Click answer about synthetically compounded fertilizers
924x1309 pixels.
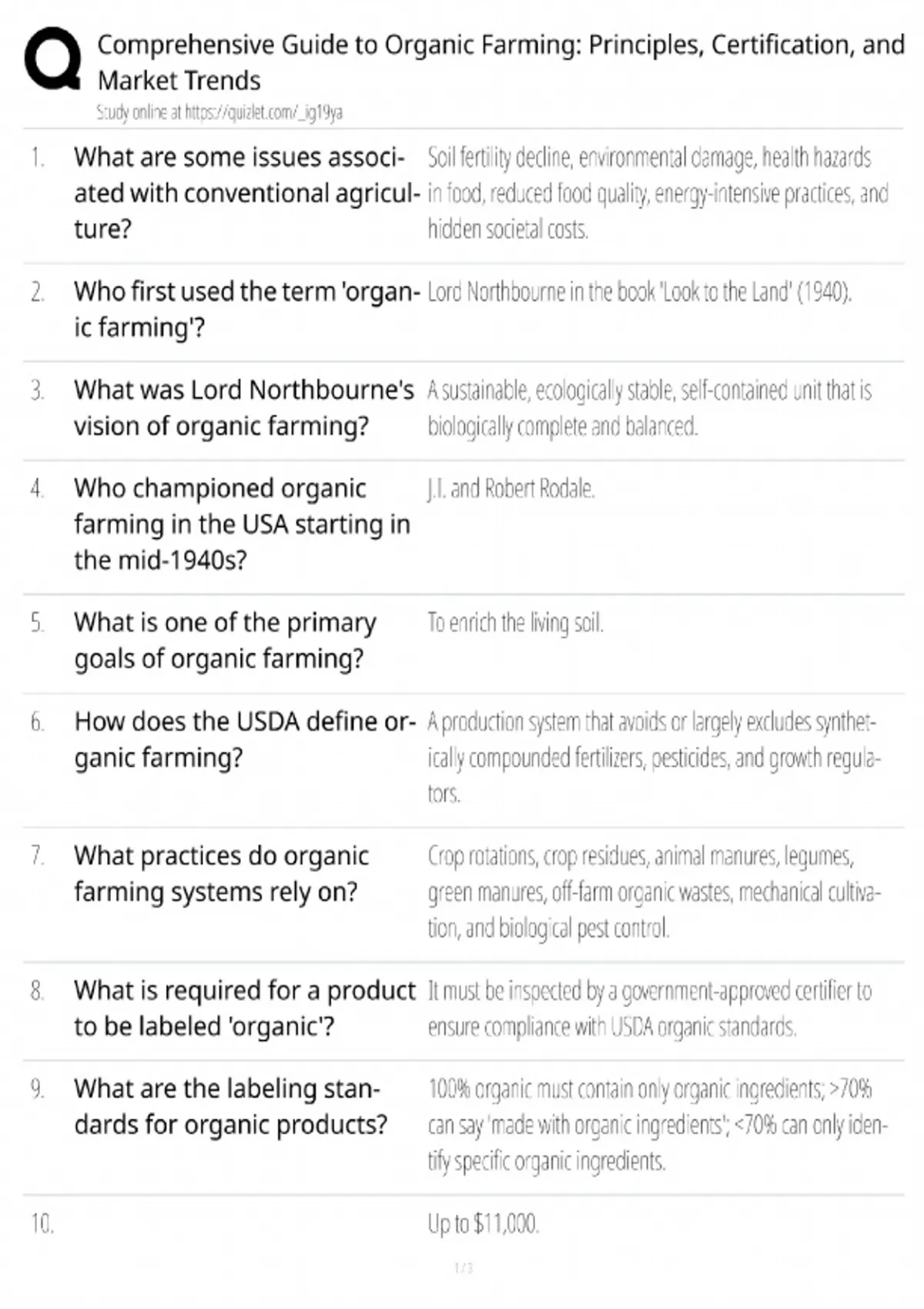tap(653, 757)
